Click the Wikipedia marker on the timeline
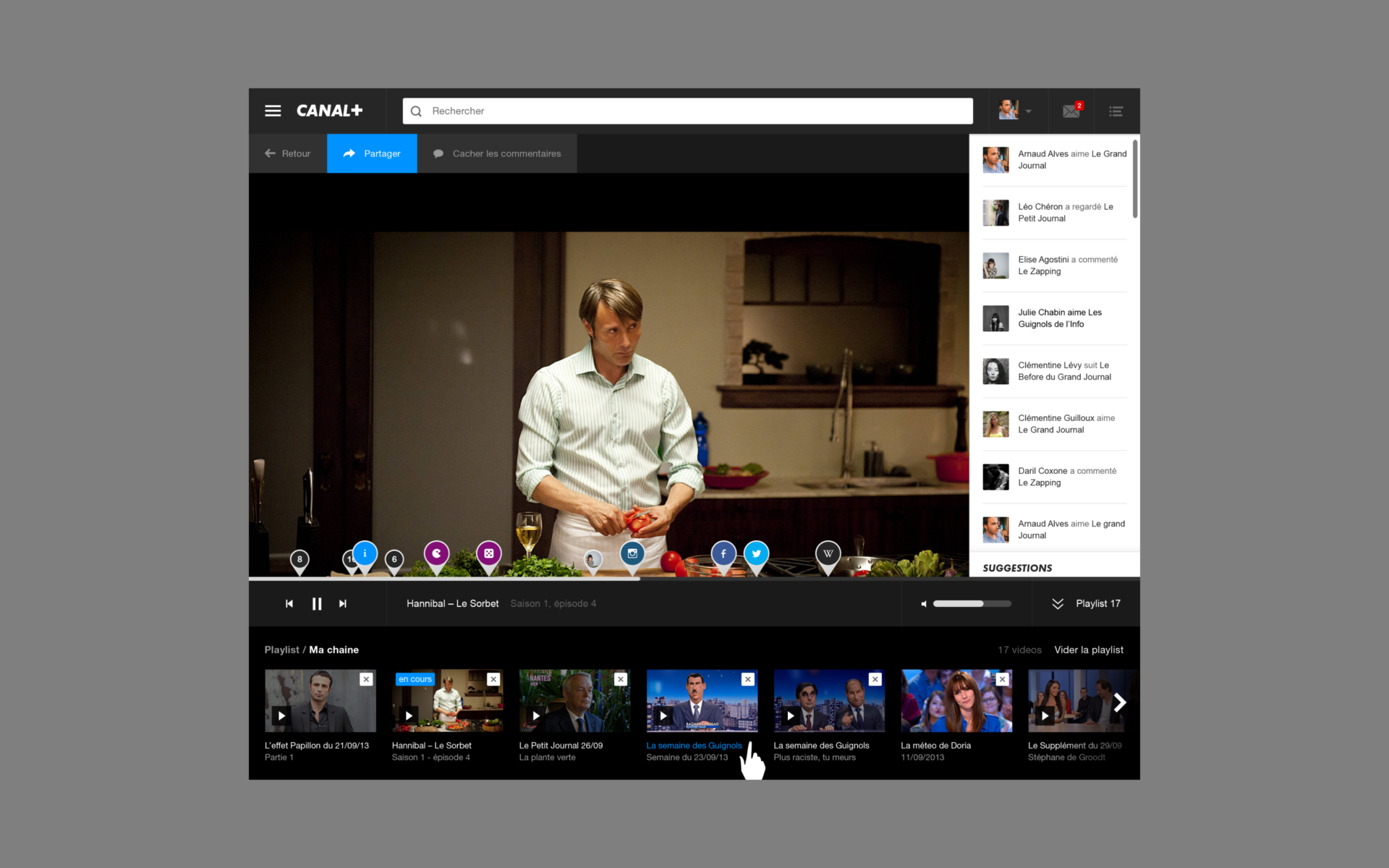 (x=828, y=554)
